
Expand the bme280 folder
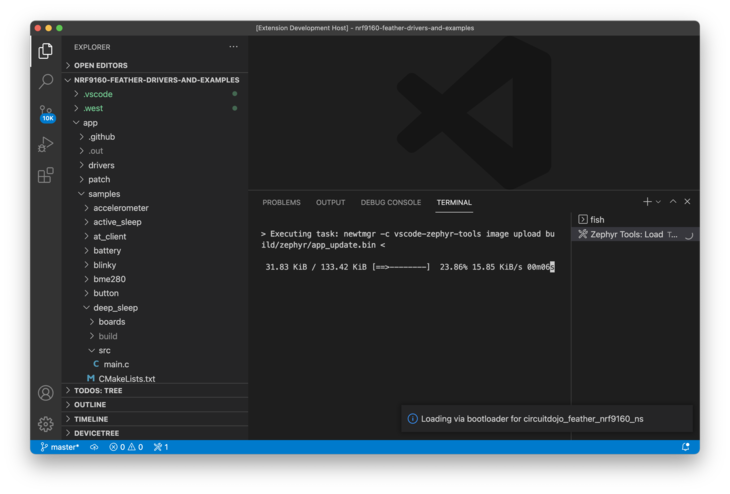coord(155,279)
